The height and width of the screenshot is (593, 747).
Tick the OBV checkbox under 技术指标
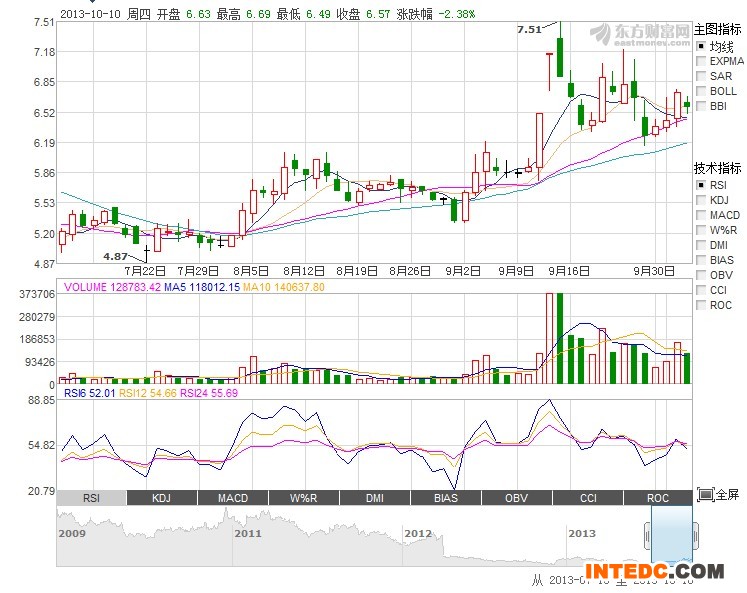coord(701,275)
